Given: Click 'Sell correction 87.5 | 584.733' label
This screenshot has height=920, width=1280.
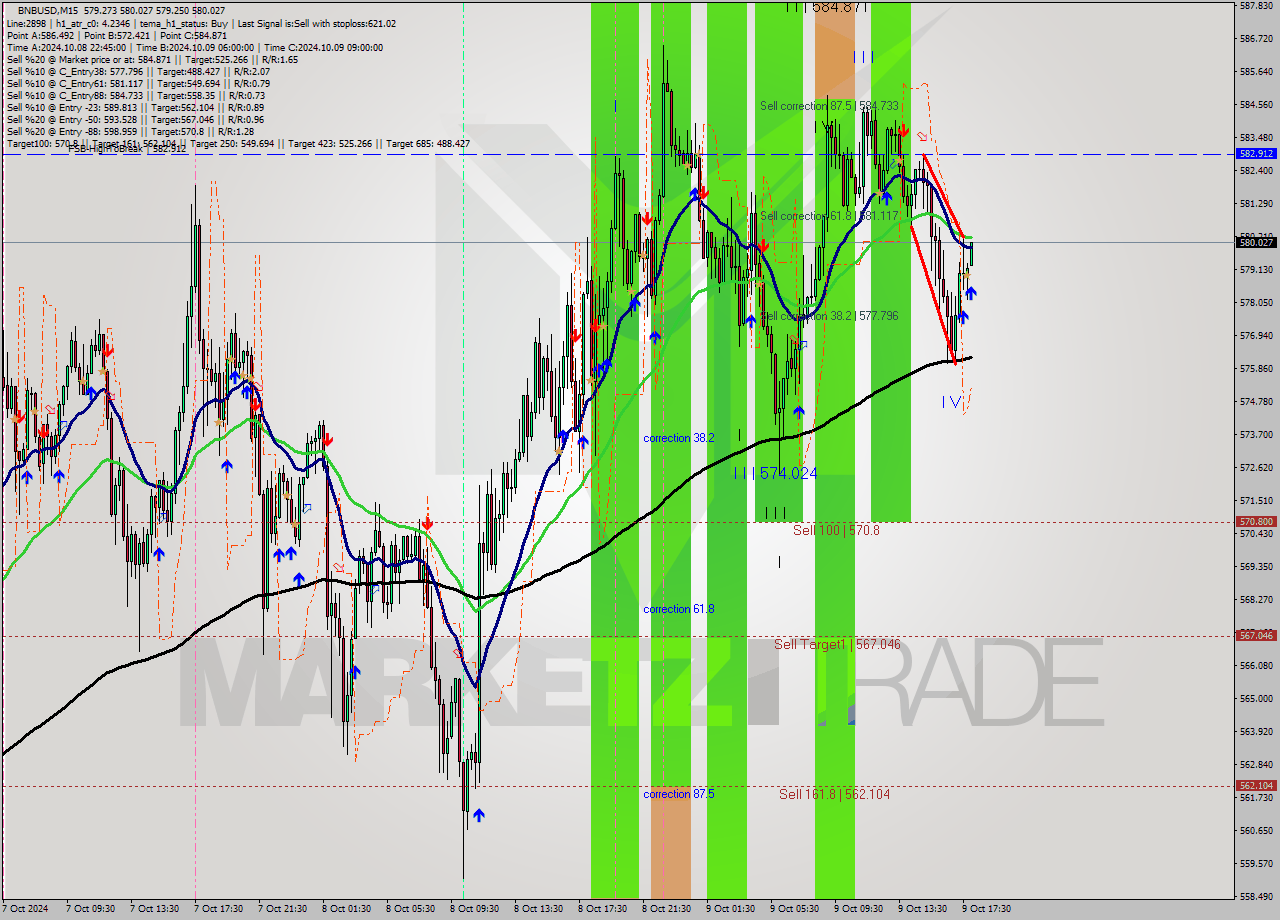Looking at the screenshot, I should pyautogui.click(x=829, y=105).
